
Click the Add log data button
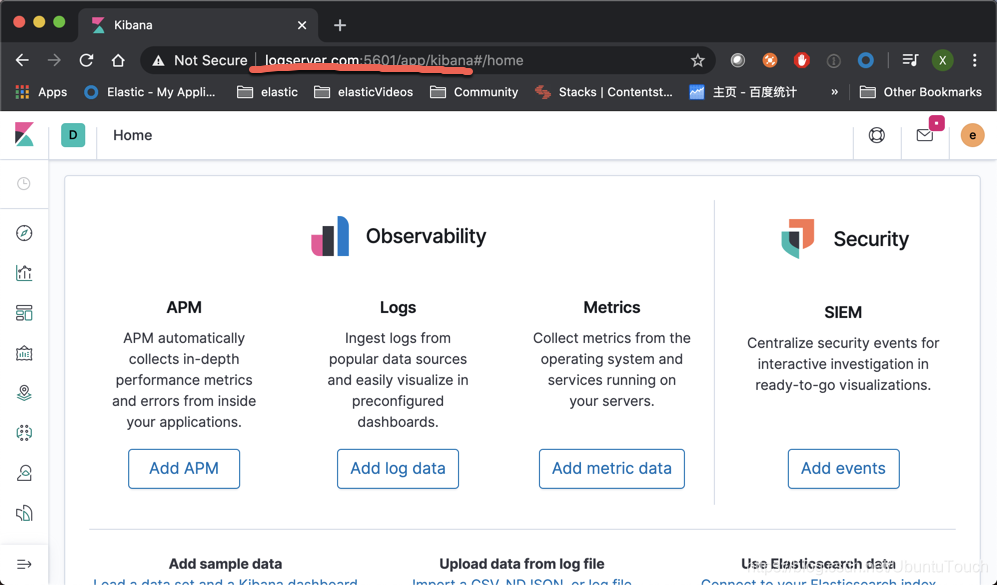click(x=398, y=469)
